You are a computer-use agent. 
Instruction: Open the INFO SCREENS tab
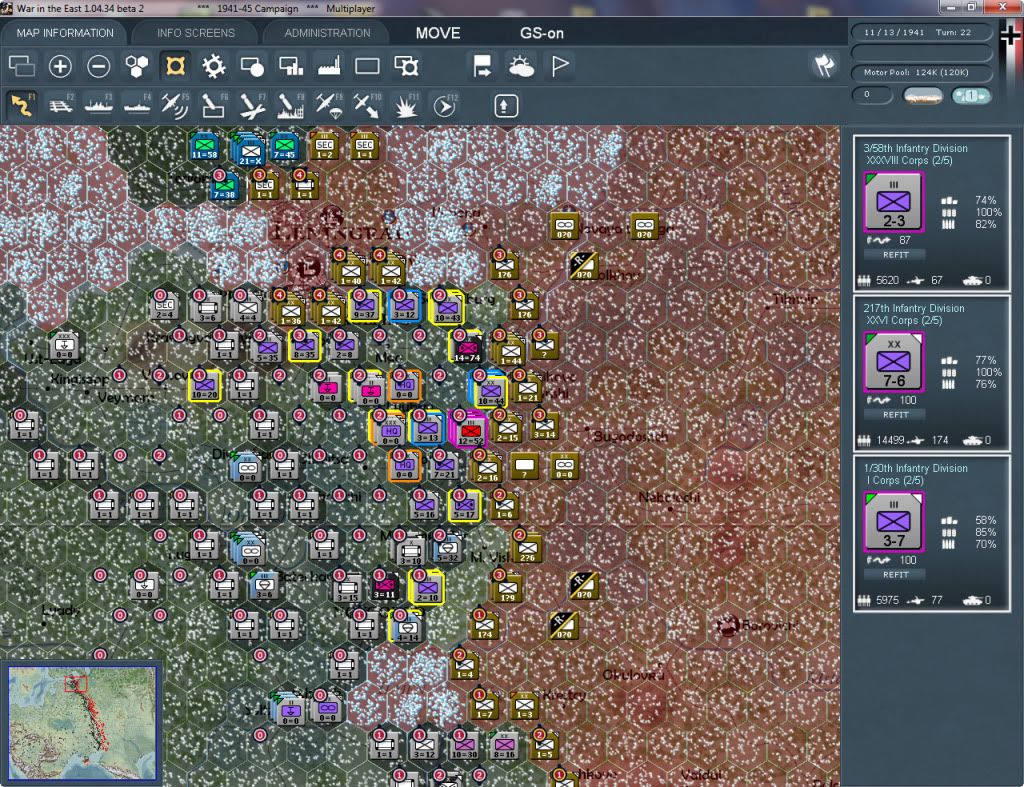[195, 33]
